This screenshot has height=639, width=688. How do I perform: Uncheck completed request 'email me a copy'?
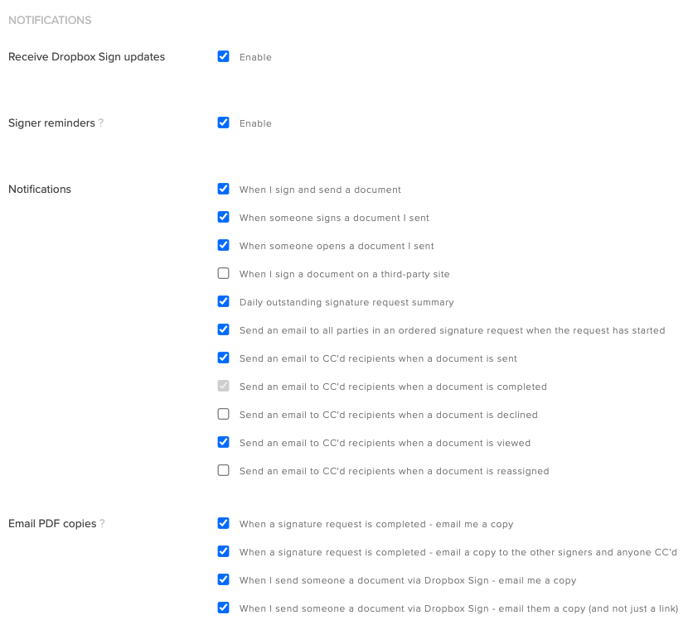coord(223,523)
